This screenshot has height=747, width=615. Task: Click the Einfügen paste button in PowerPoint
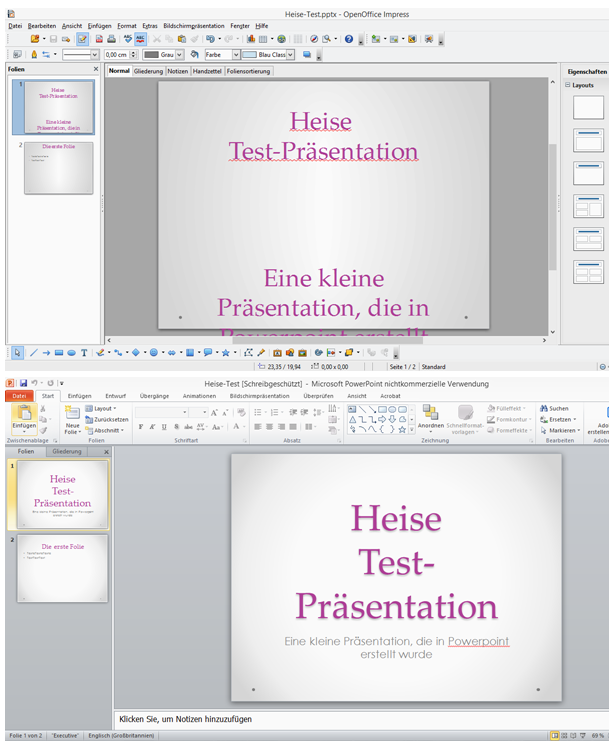(x=24, y=417)
